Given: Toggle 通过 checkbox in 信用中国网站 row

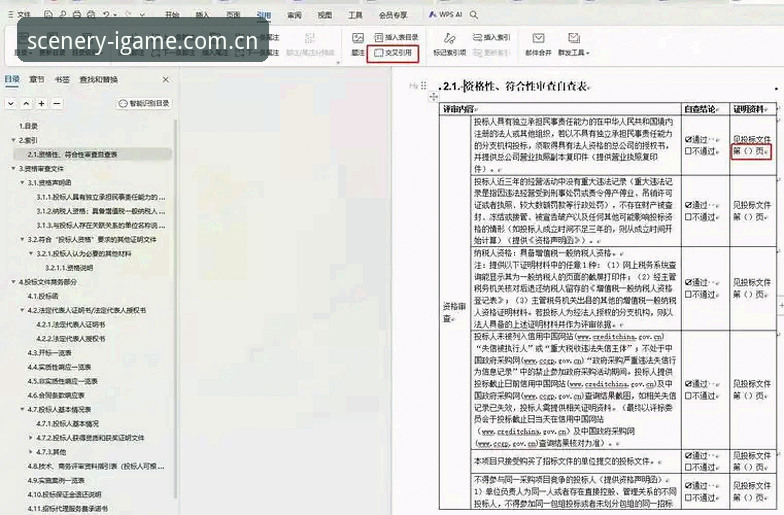Looking at the screenshot, I should (688, 384).
